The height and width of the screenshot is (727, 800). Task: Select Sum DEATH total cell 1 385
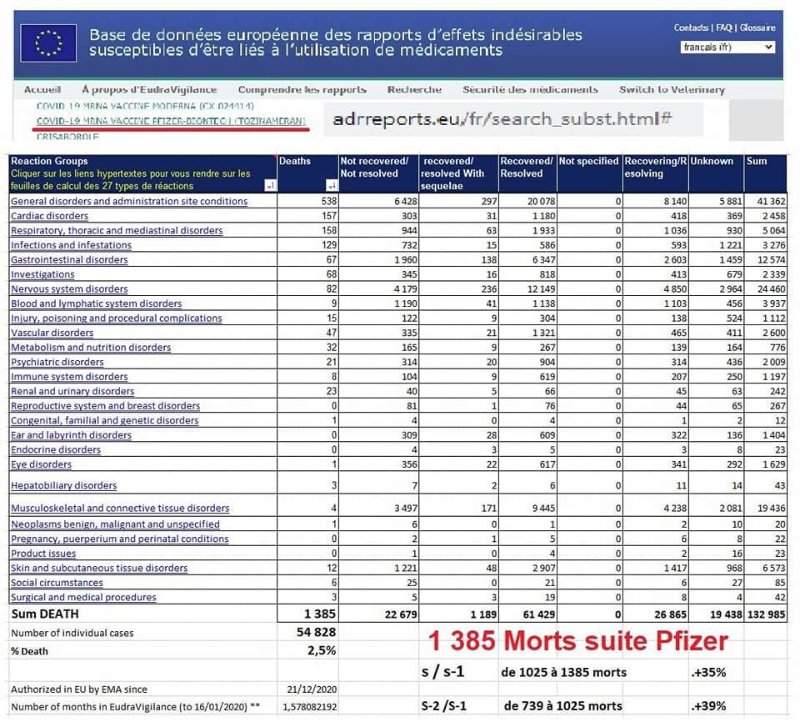tap(308, 614)
